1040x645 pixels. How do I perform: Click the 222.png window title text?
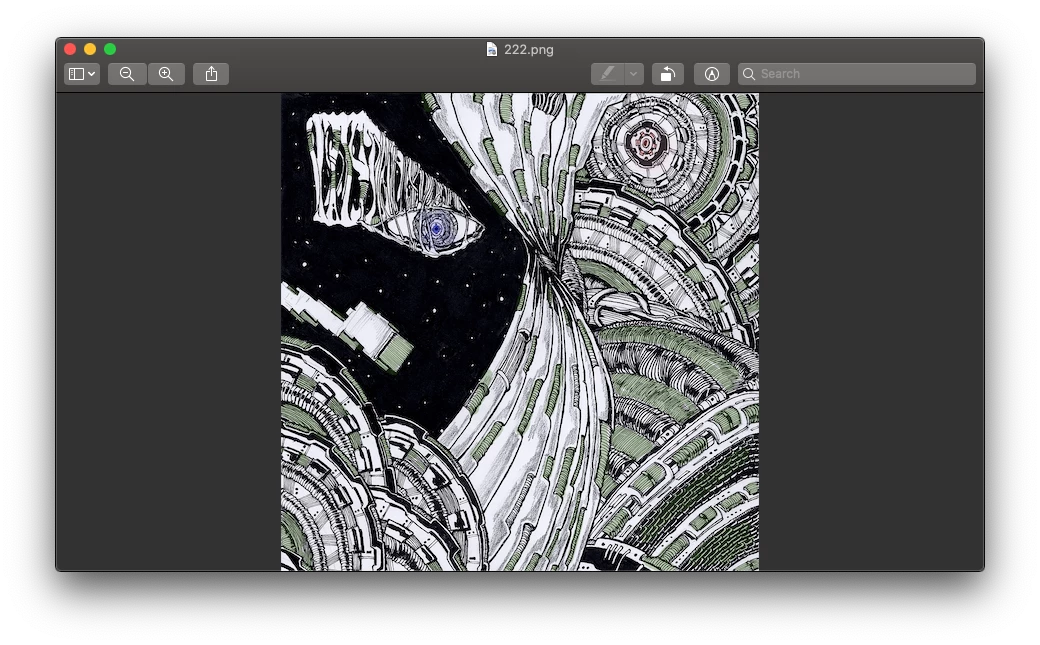(529, 49)
